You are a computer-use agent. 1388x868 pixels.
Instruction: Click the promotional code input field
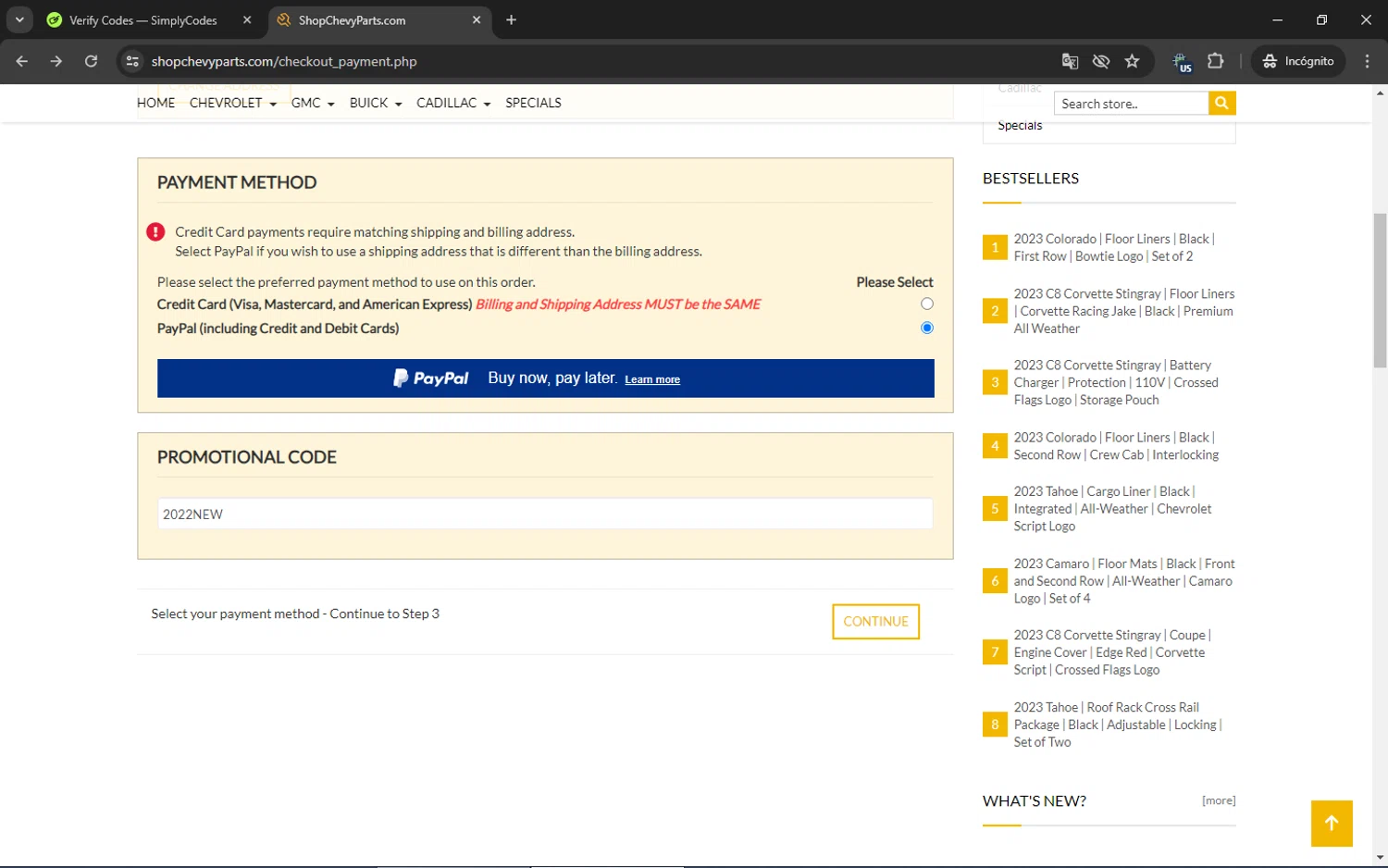pyautogui.click(x=545, y=514)
